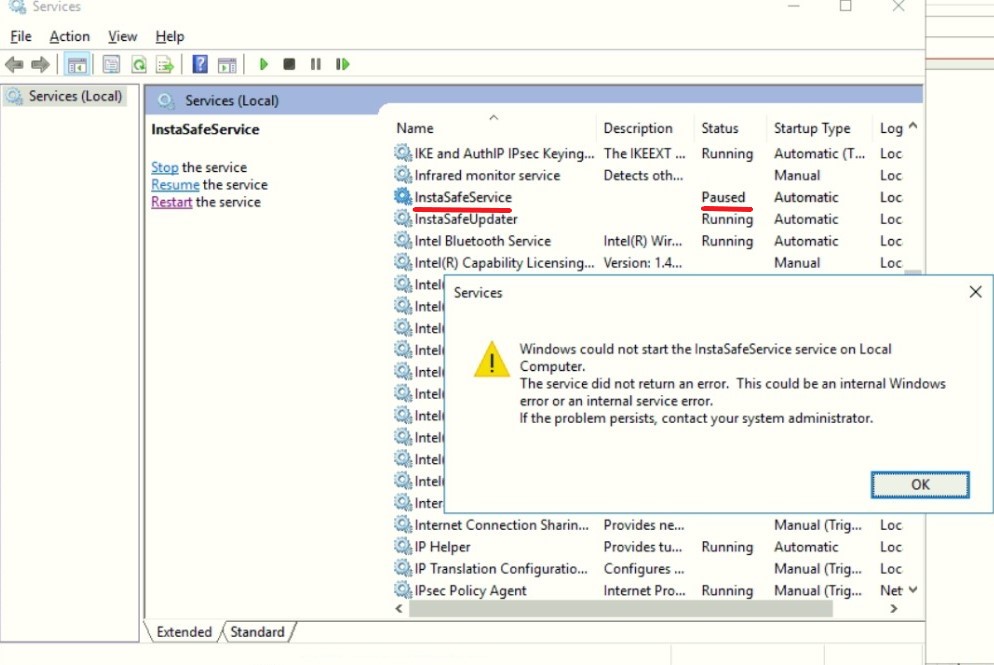Click the IPsec Policy Agent gear icon
Image resolution: width=994 pixels, height=665 pixels.
pyautogui.click(x=403, y=590)
